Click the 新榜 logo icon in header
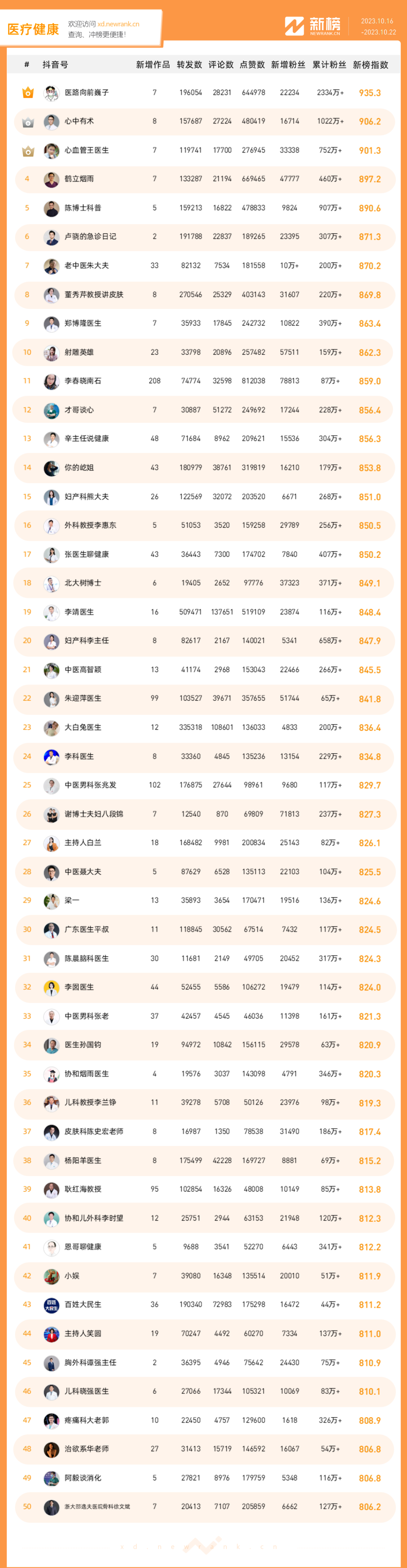The width and height of the screenshot is (407, 1568). pyautogui.click(x=294, y=26)
